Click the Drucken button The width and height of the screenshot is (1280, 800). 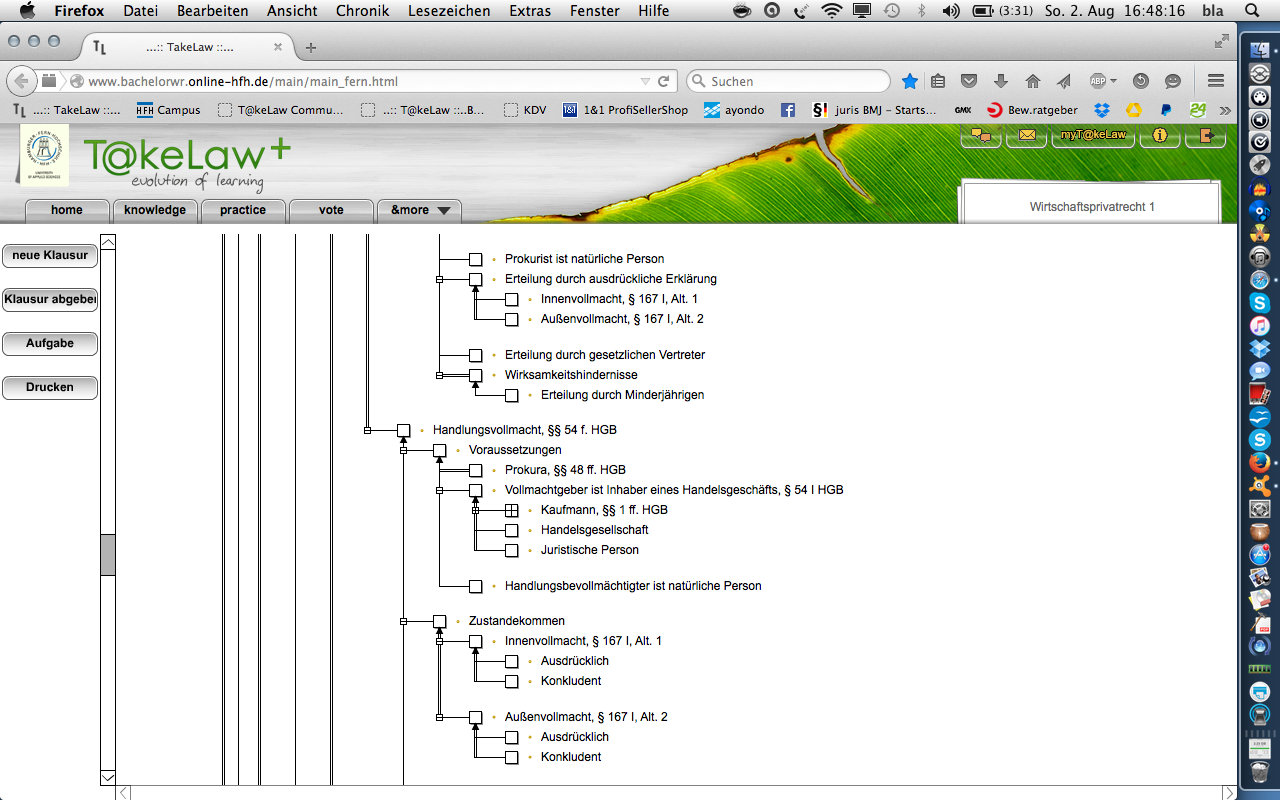pos(50,388)
